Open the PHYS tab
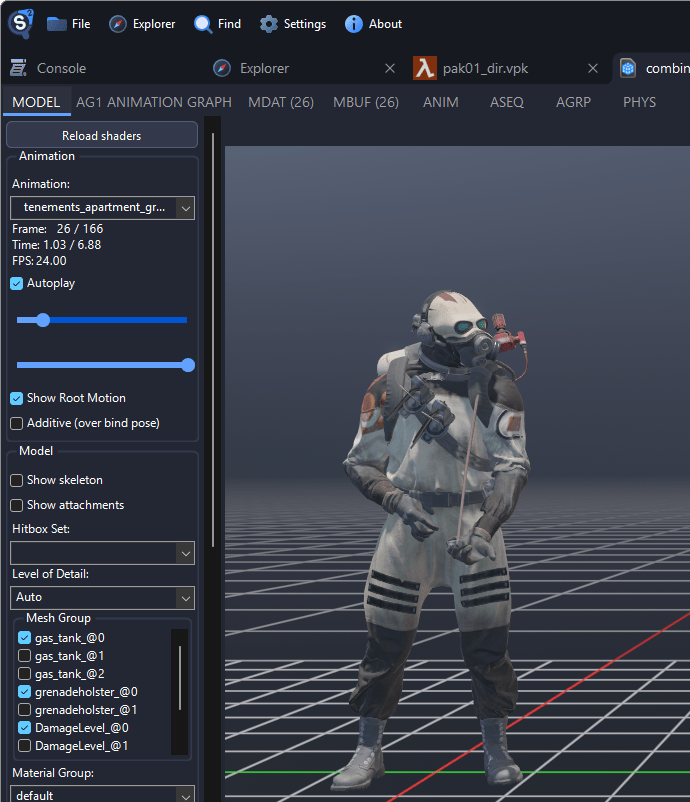The width and height of the screenshot is (690, 802). [639, 102]
